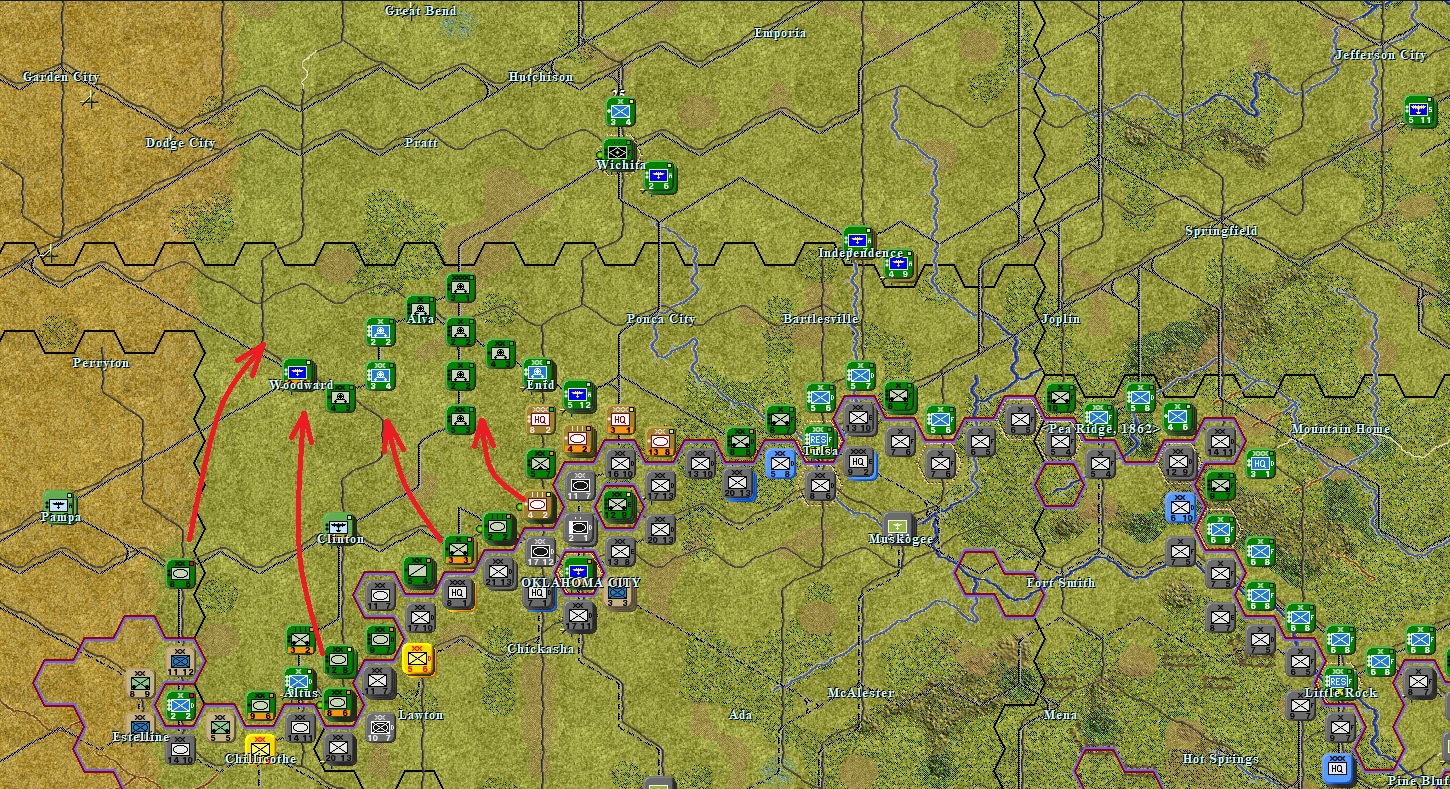Select the brown HQ counter near Enid
The image size is (1450, 789).
[x=541, y=419]
